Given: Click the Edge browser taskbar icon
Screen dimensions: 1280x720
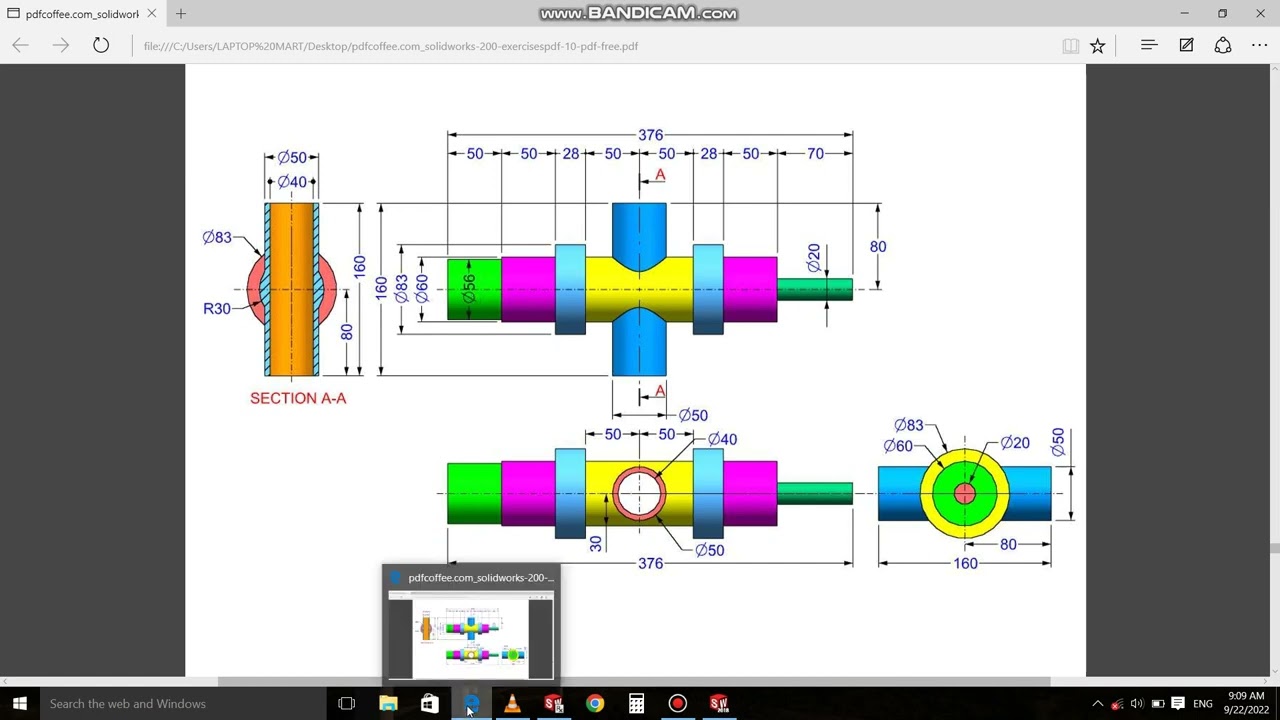Looking at the screenshot, I should pos(471,703).
